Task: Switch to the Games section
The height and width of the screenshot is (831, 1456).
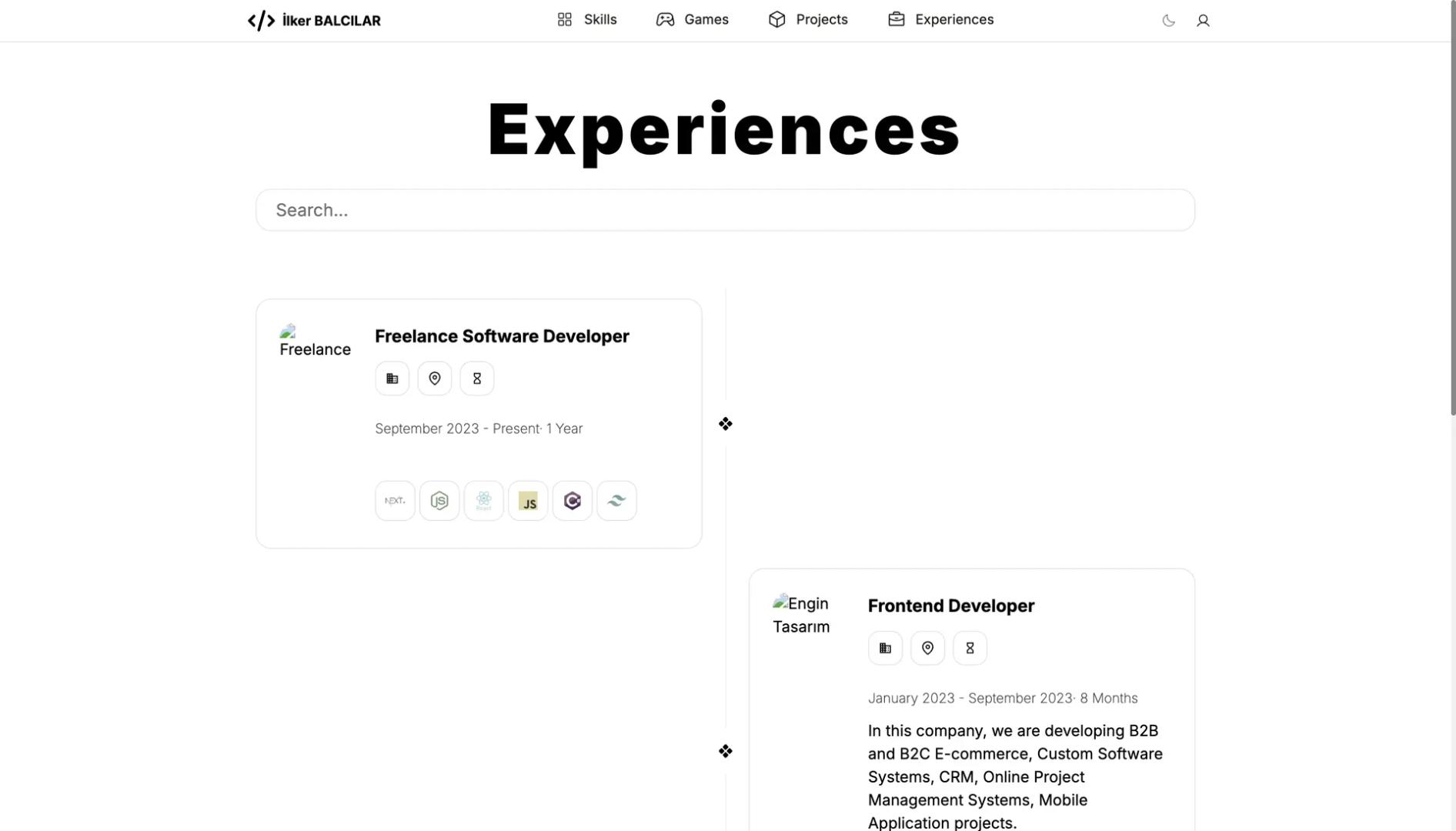Action: pyautogui.click(x=692, y=19)
